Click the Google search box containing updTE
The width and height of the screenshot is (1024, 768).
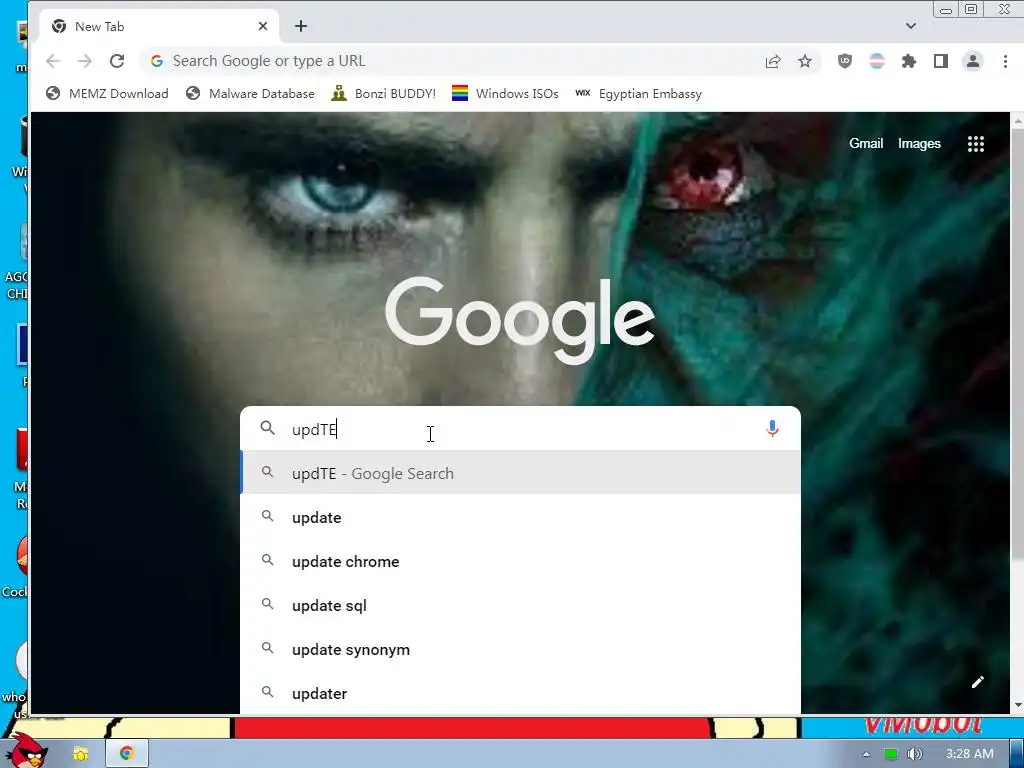tap(520, 428)
